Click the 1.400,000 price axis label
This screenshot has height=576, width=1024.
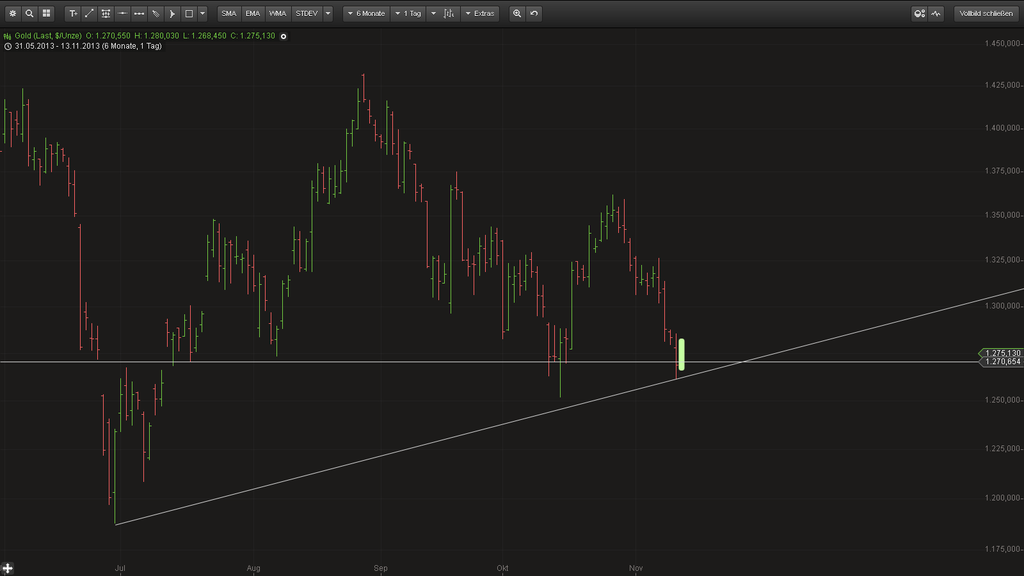1002,128
